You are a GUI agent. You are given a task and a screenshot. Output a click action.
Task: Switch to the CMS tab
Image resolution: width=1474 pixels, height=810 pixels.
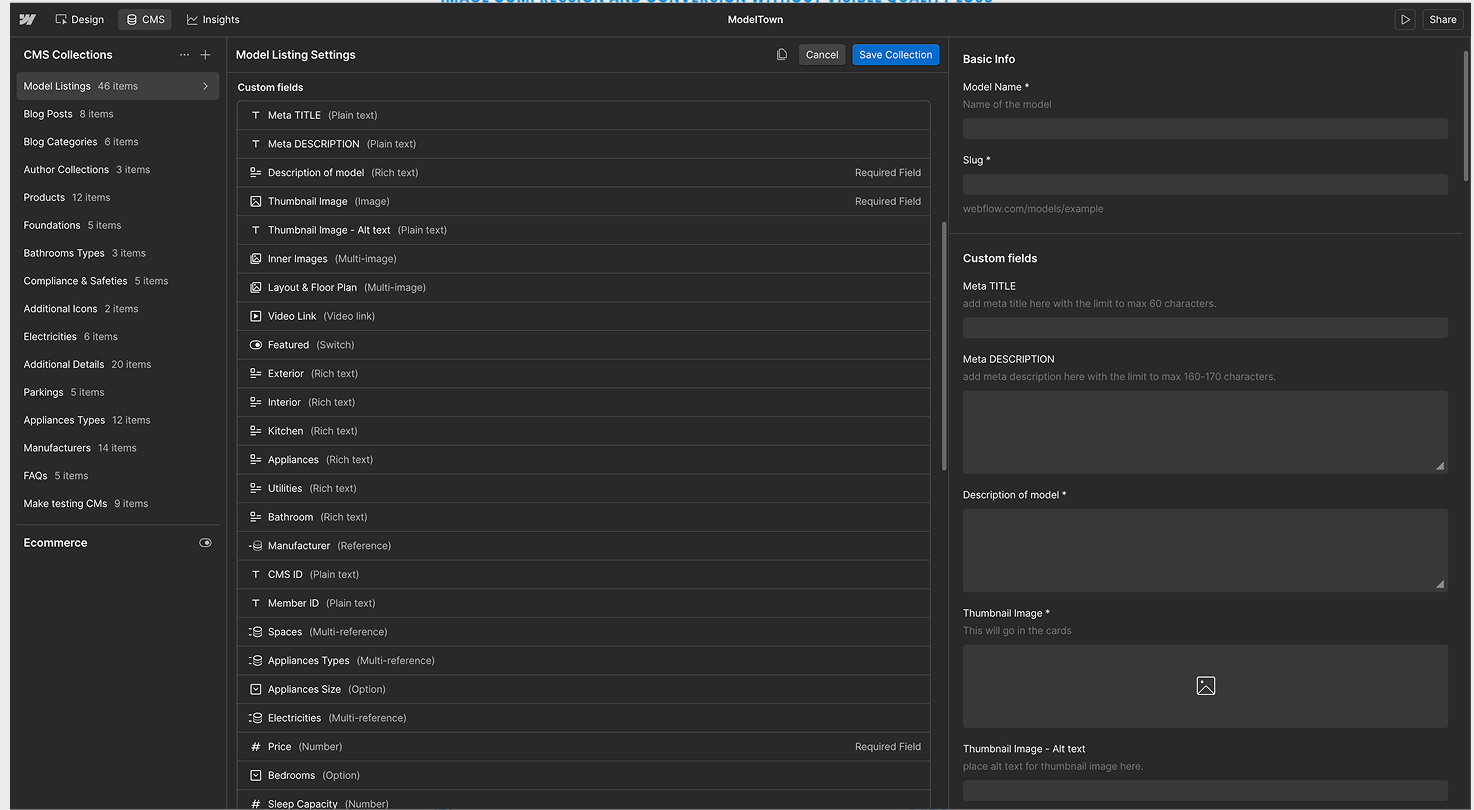pos(145,19)
